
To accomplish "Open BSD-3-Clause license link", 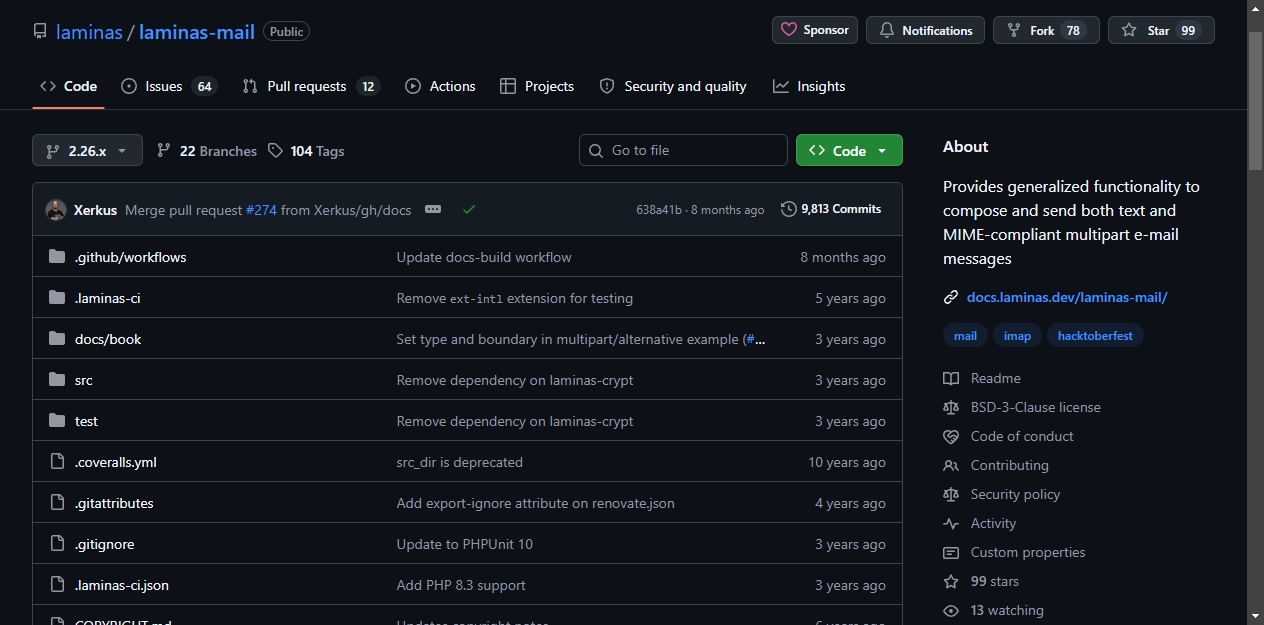I will (1022, 407).
